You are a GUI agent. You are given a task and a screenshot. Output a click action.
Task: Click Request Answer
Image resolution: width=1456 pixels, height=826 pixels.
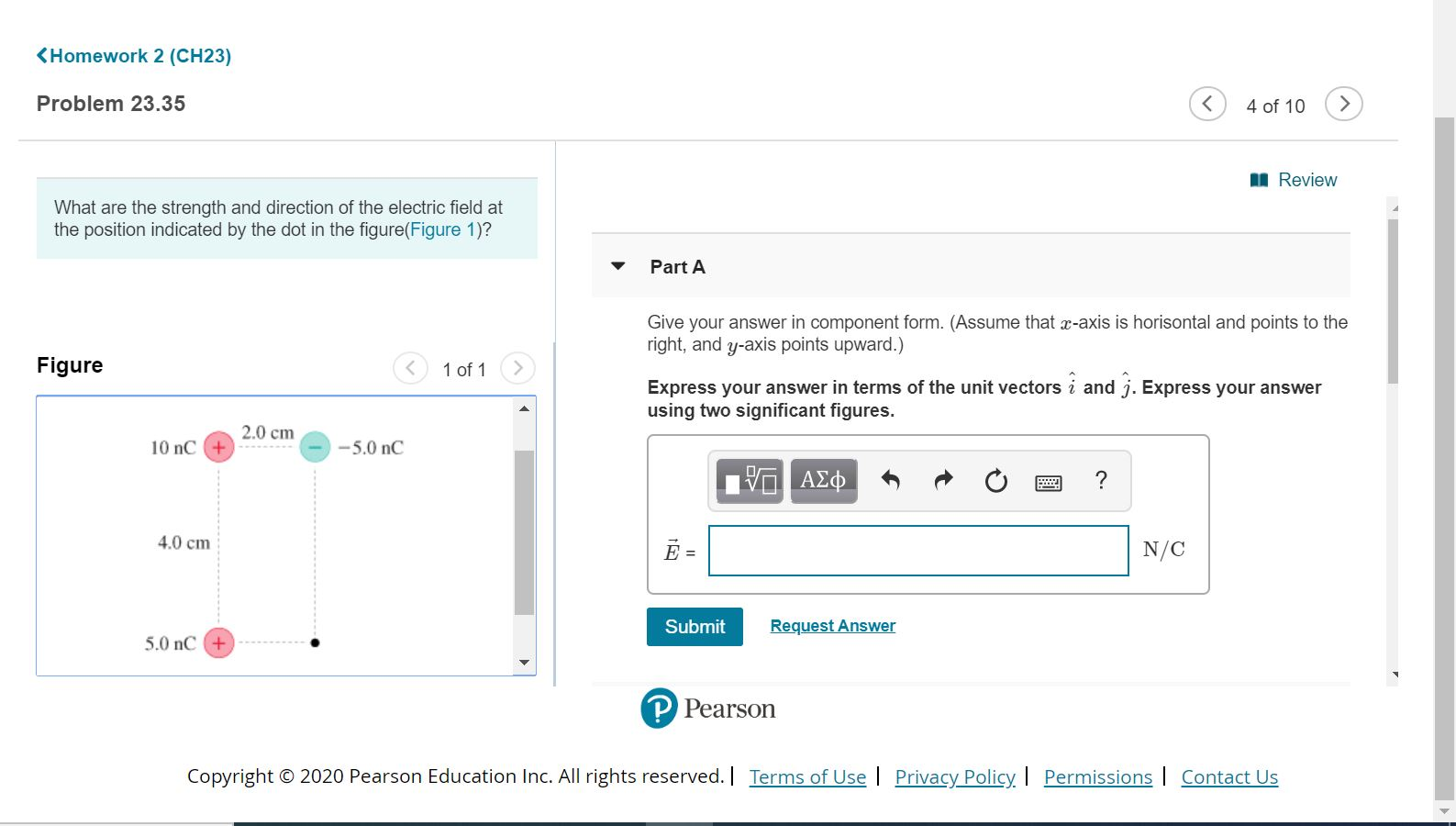tap(832, 625)
